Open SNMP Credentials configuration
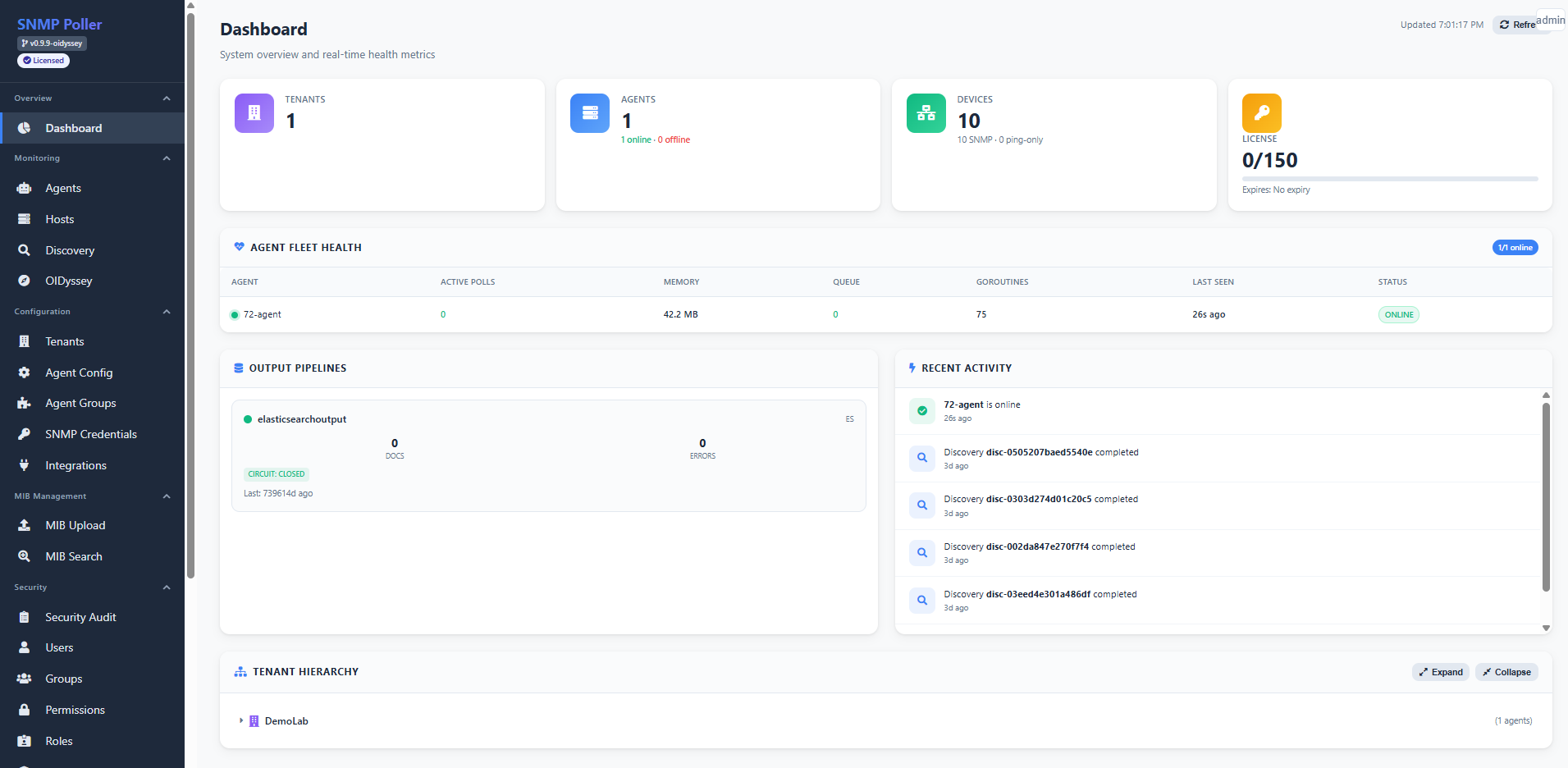This screenshot has height=768, width=1568. coord(90,433)
